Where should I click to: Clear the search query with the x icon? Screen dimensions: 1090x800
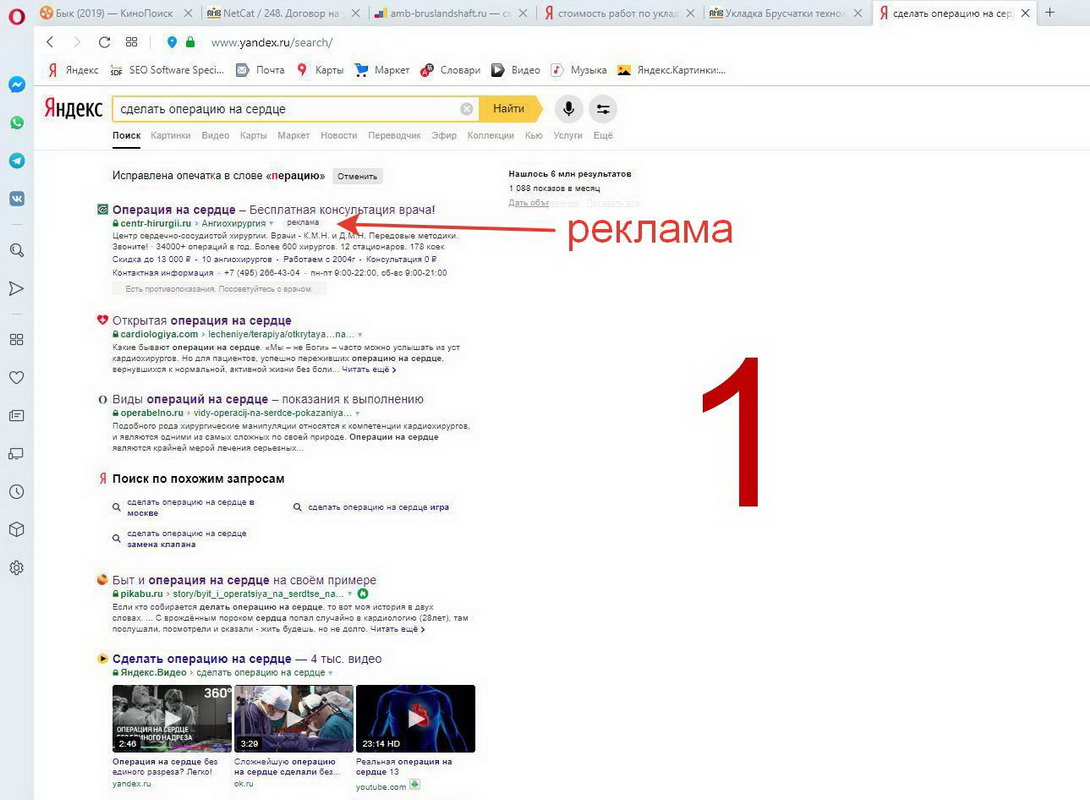point(466,108)
